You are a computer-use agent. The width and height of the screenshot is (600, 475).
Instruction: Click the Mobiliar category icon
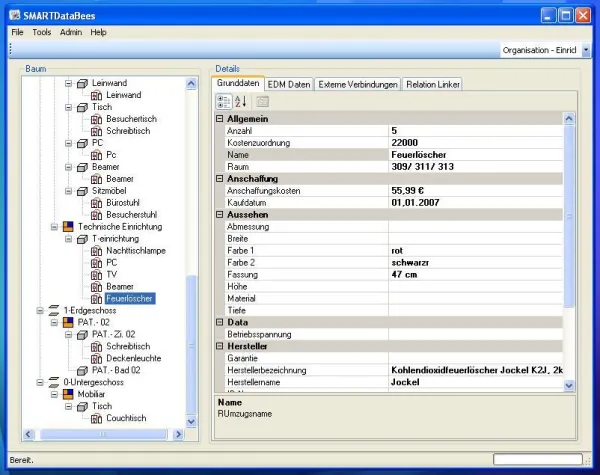click(x=68, y=394)
